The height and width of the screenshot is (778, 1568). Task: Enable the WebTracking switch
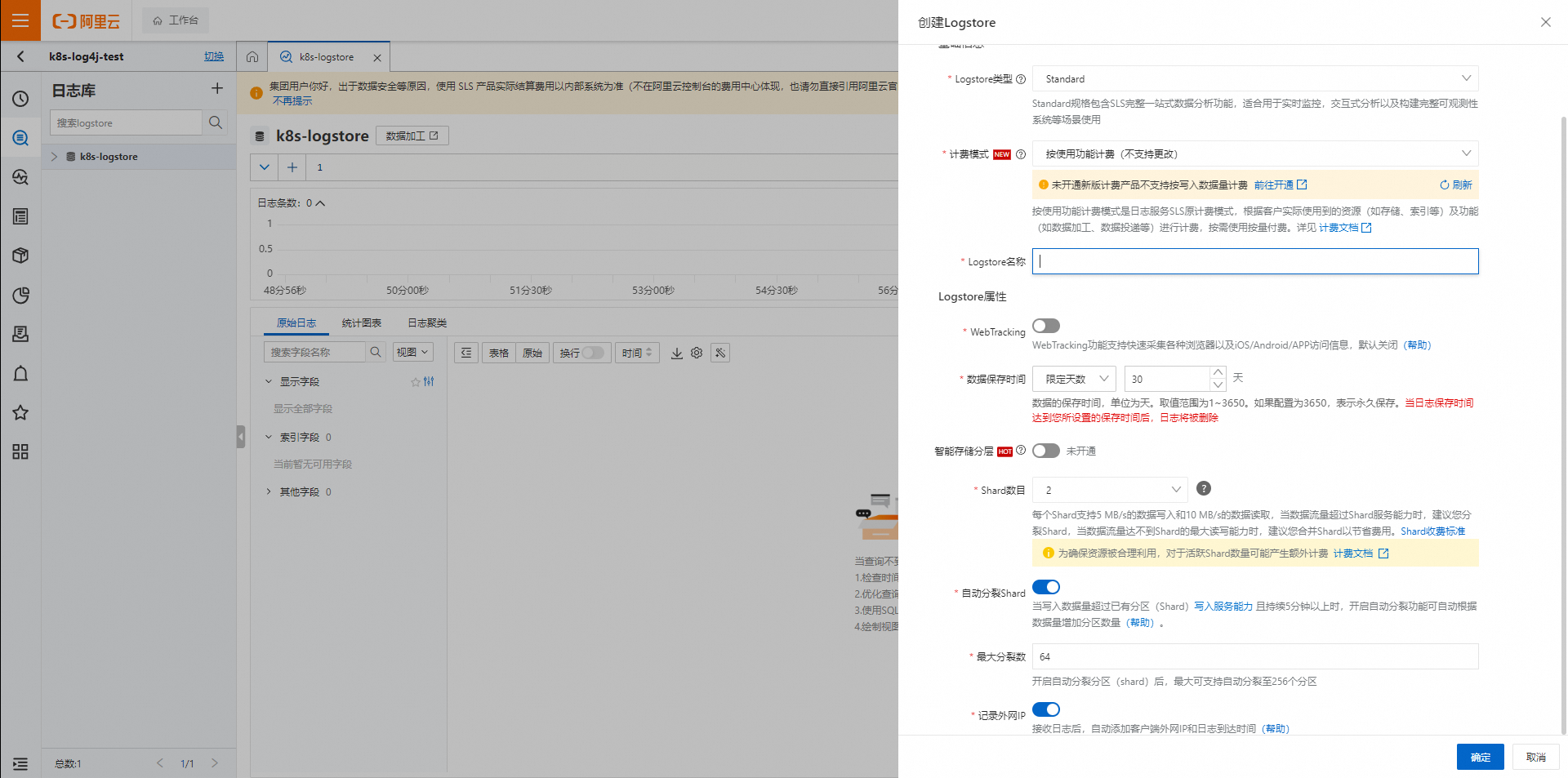point(1046,326)
